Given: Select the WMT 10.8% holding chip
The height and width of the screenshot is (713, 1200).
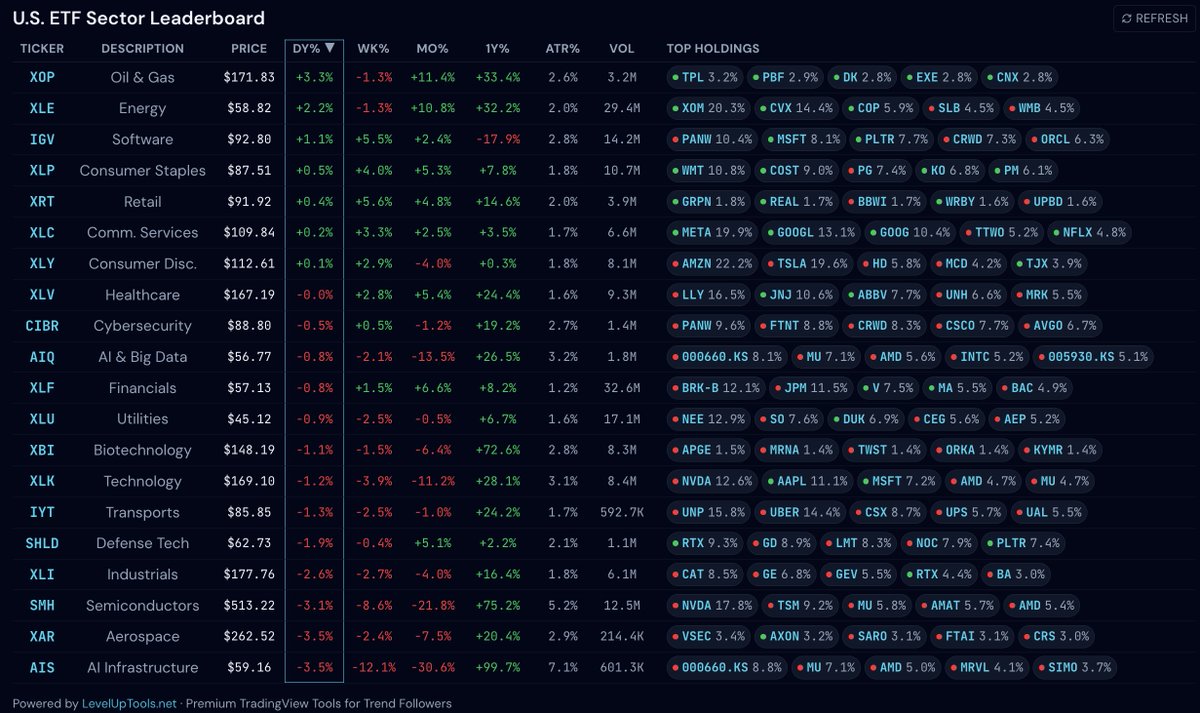Looking at the screenshot, I should pyautogui.click(x=710, y=170).
